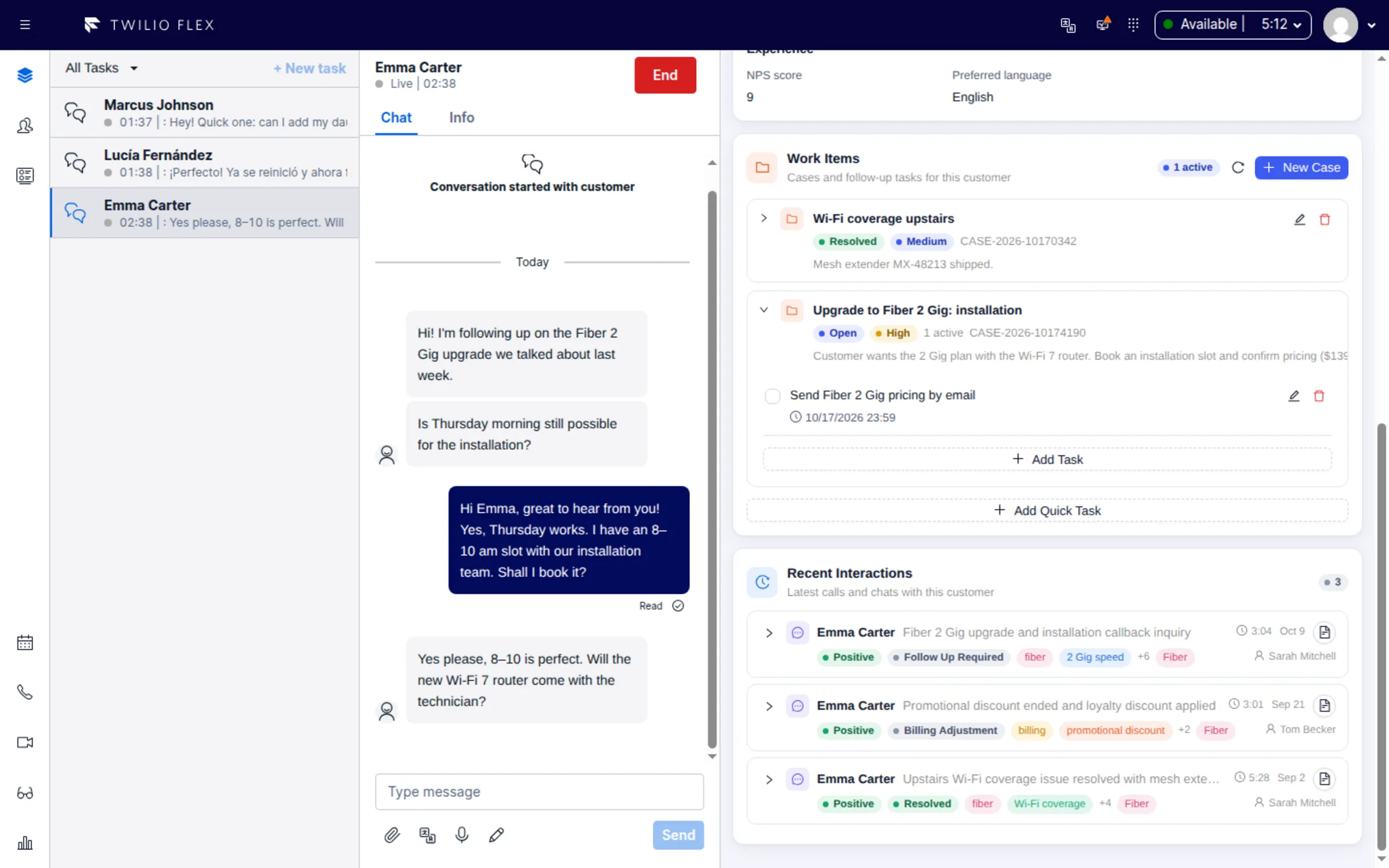Edit the Wi-Fi coverage upstairs case
Image resolution: width=1389 pixels, height=868 pixels.
[1299, 219]
